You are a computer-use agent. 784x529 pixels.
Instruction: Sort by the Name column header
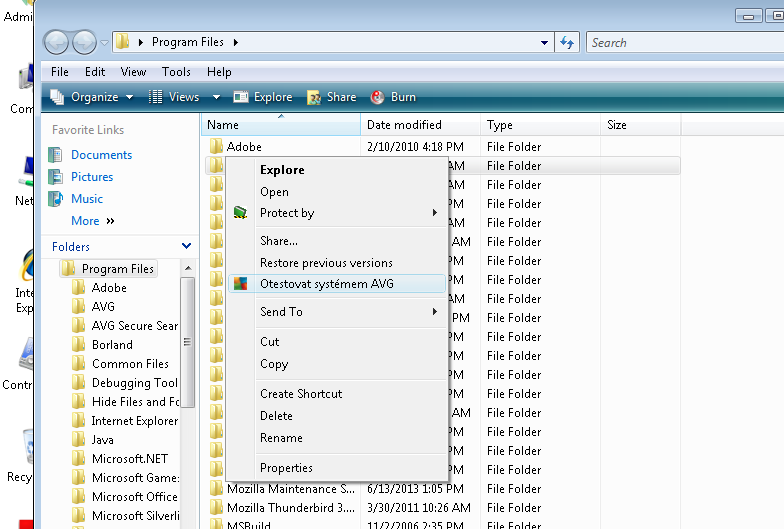click(280, 124)
